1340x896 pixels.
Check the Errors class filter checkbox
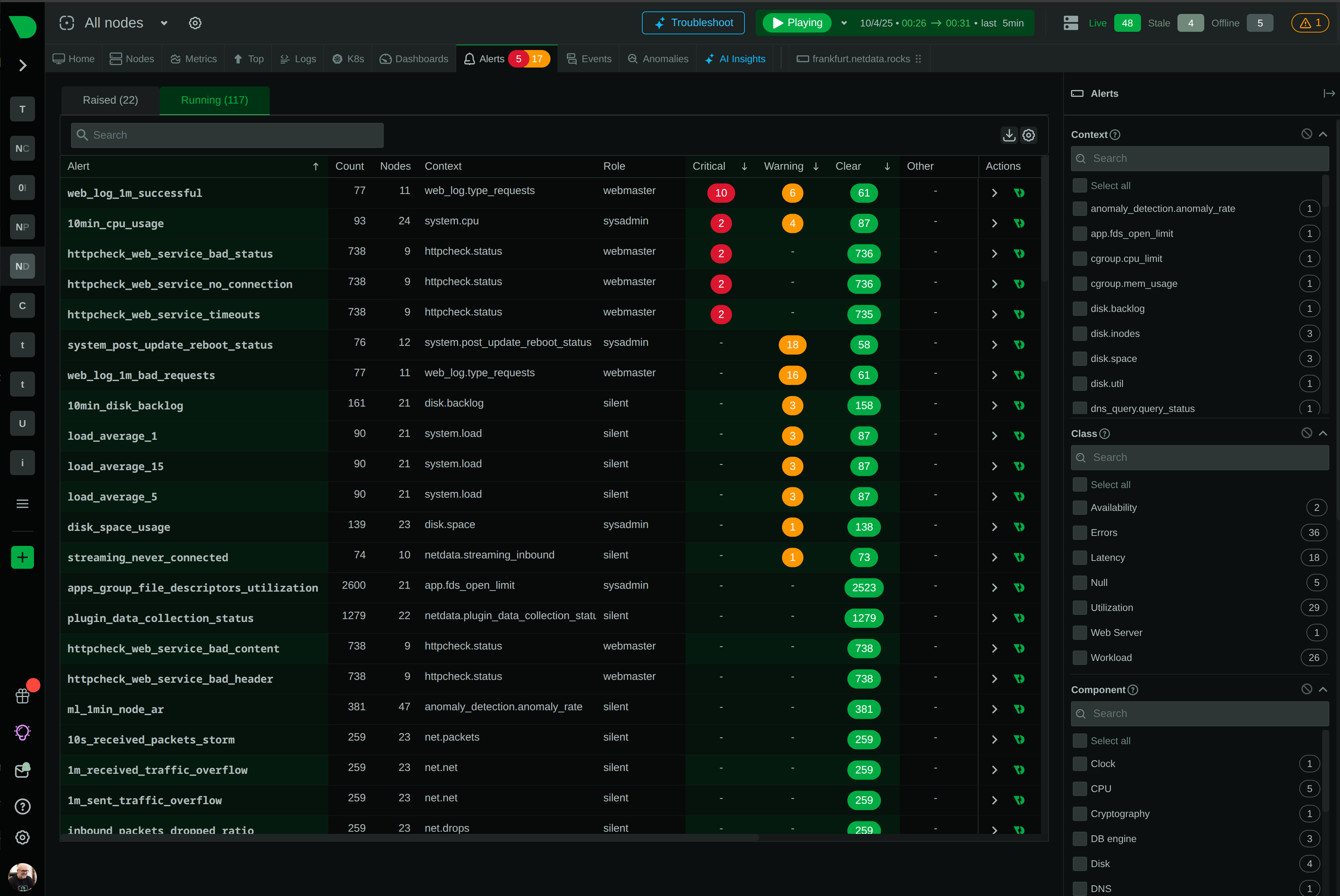pyautogui.click(x=1080, y=532)
